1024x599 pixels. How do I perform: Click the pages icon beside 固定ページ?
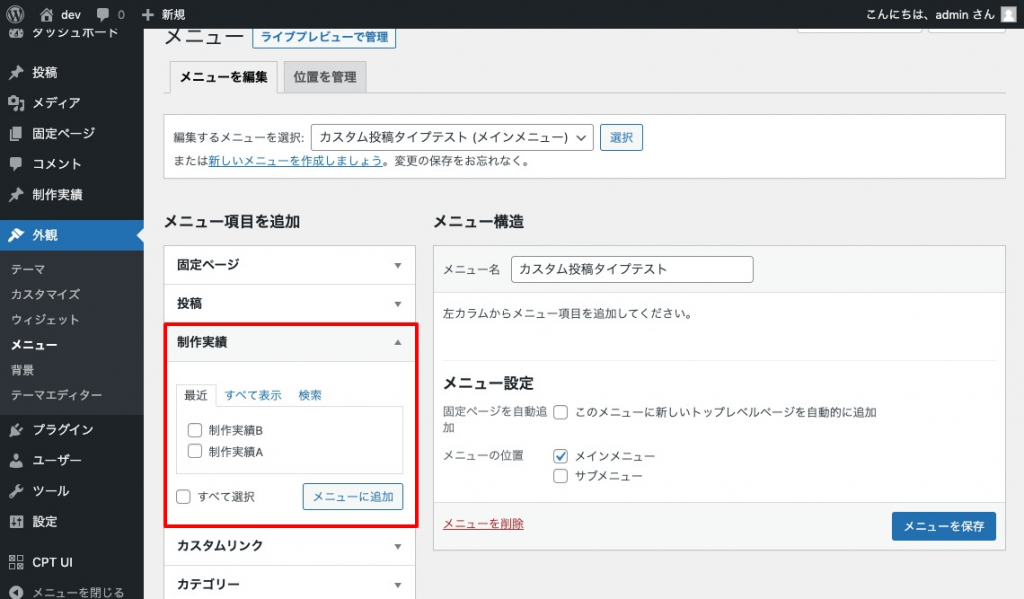[16, 133]
